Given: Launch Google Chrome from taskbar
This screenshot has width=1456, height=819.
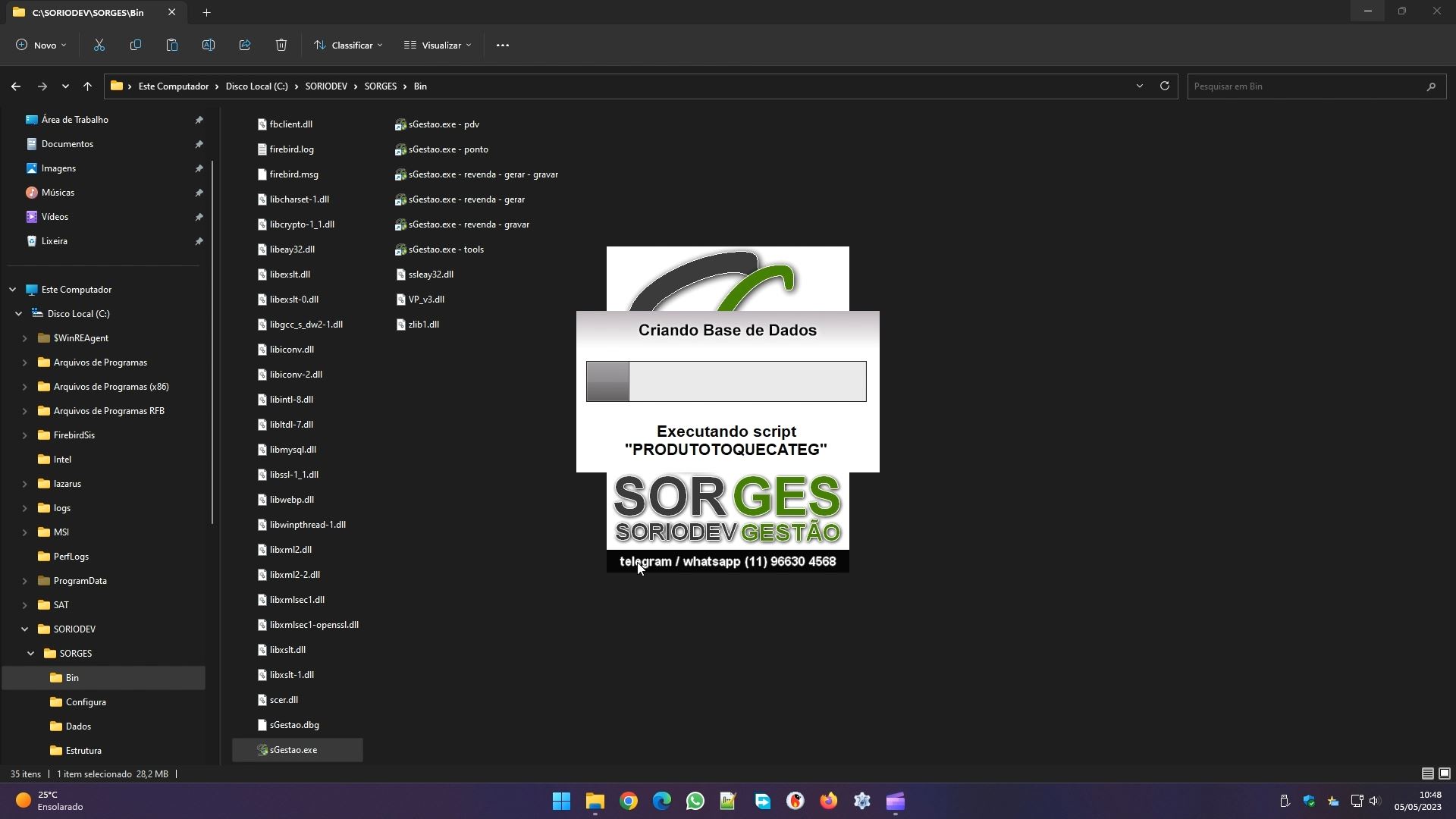Looking at the screenshot, I should (x=629, y=801).
